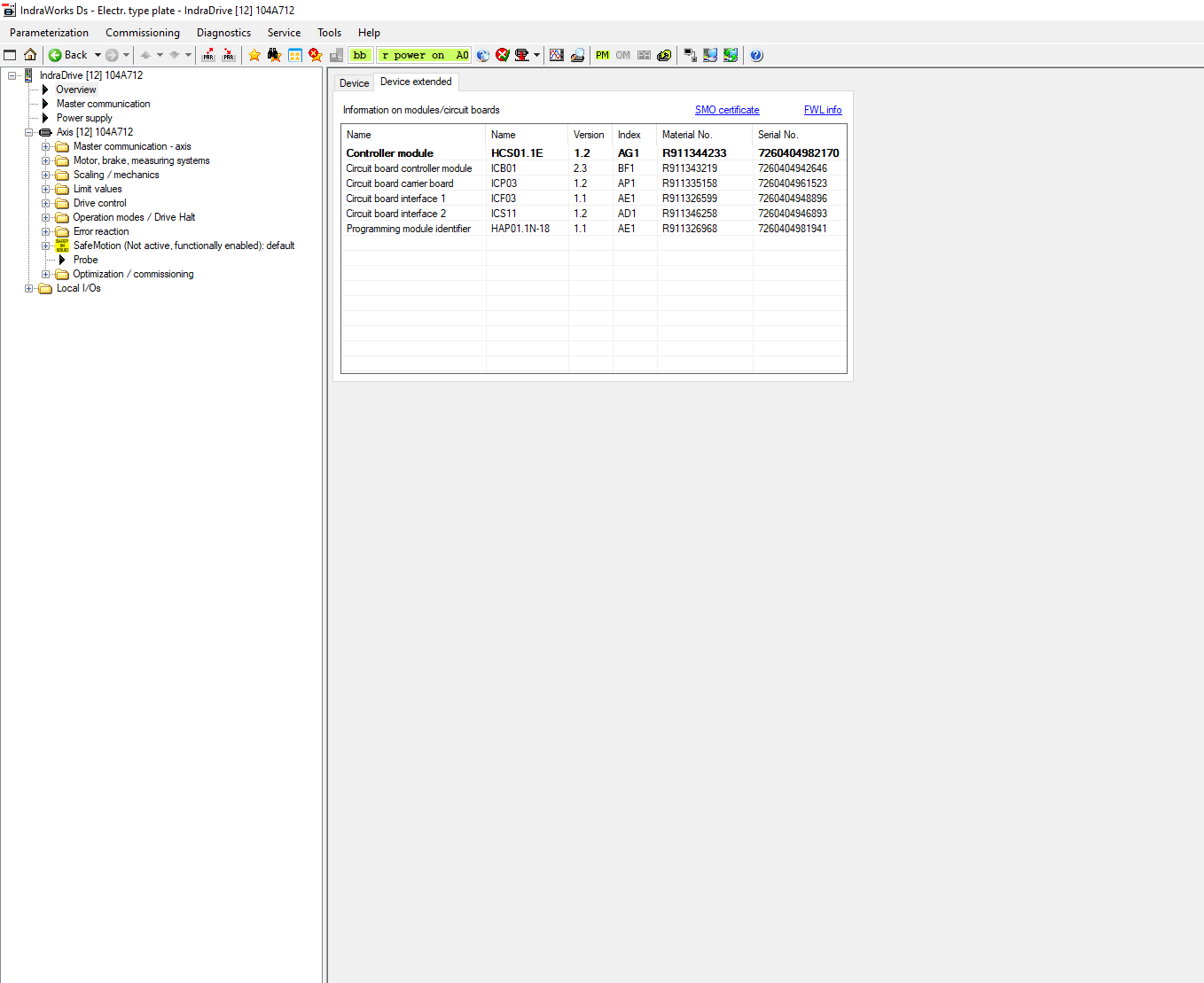Collapse the Axis [12] 104A712 node

(x=29, y=132)
